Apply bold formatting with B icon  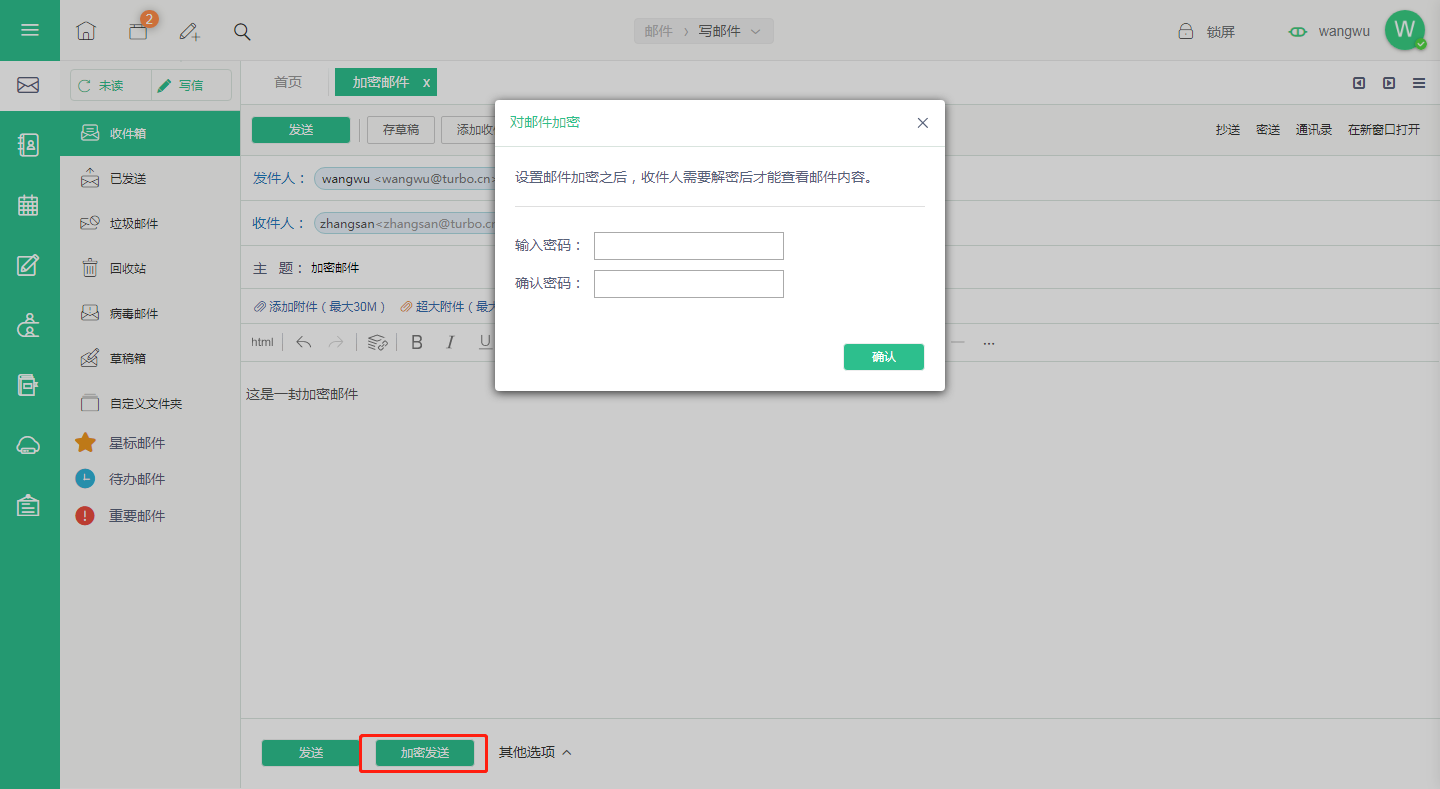click(417, 342)
